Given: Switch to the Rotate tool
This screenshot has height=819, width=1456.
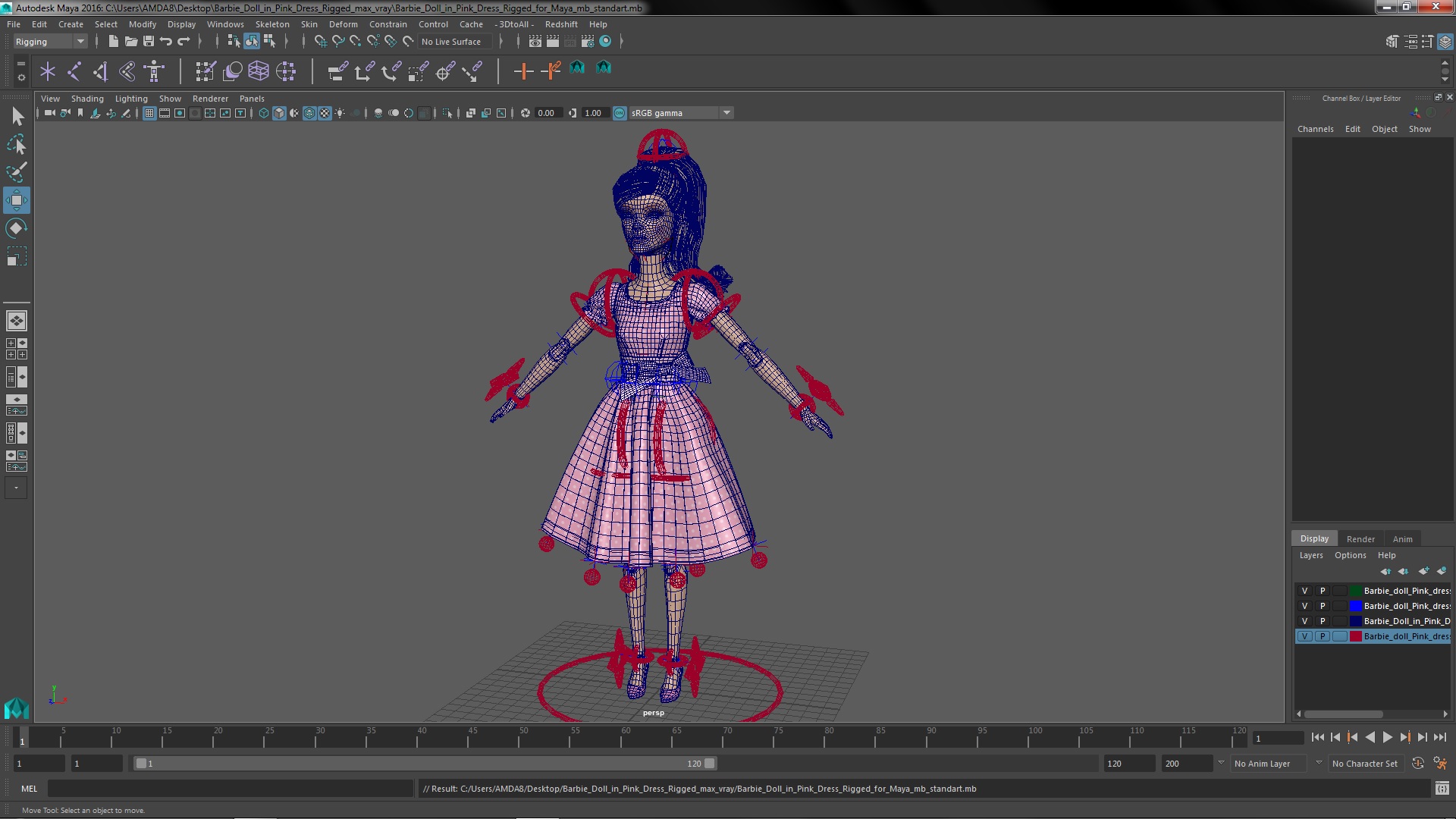Looking at the screenshot, I should click(x=17, y=228).
